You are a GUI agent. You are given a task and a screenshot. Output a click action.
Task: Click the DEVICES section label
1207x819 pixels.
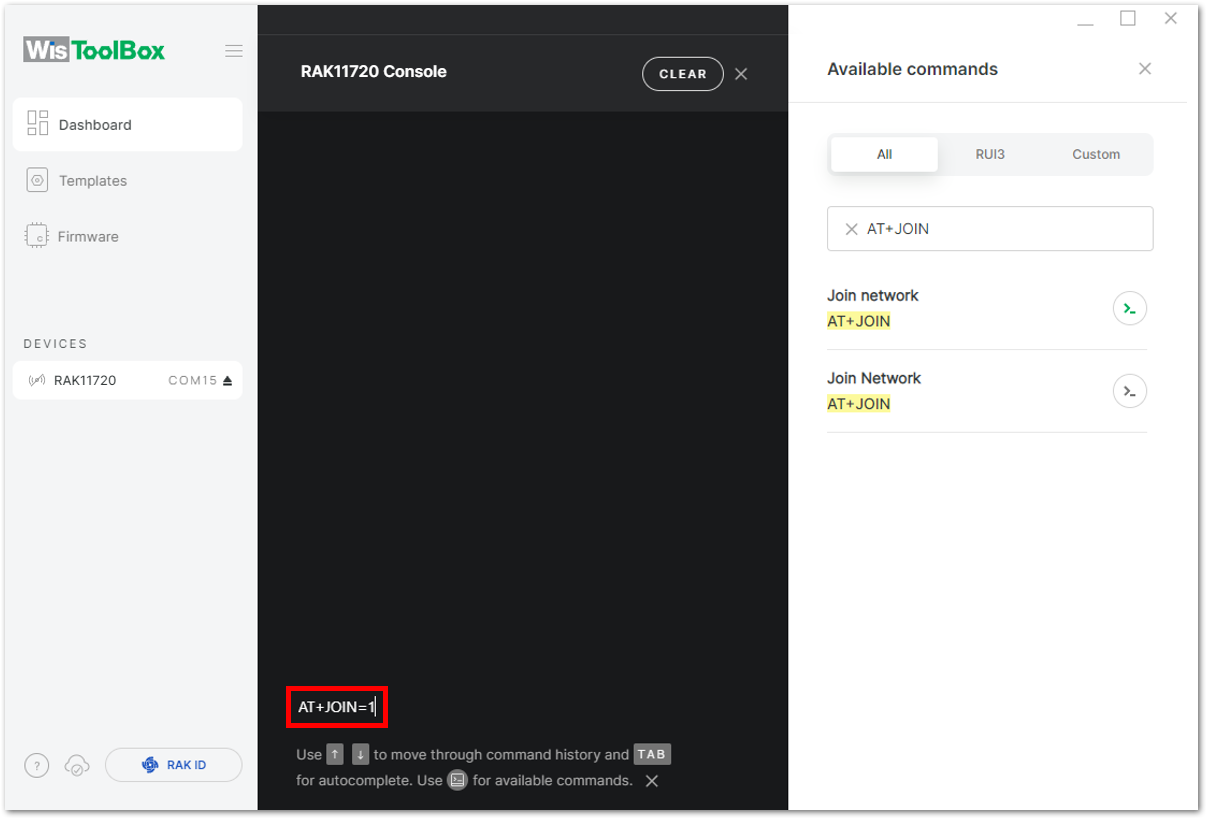55,344
